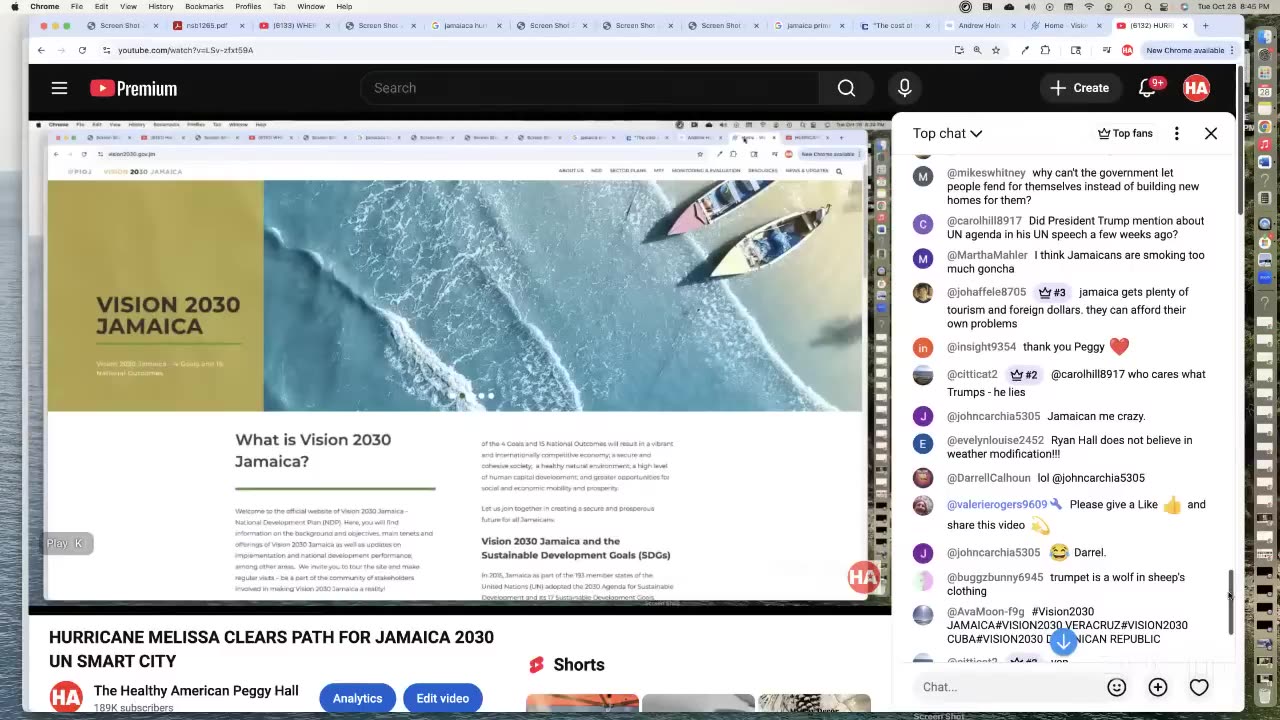This screenshot has height=720, width=1280.
Task: Open the View menu
Action: (128, 7)
